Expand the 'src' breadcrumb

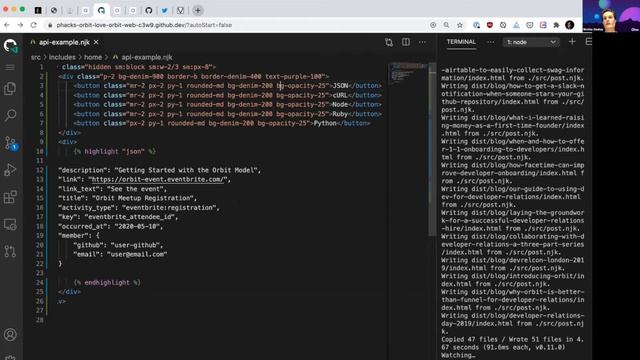tap(36, 57)
